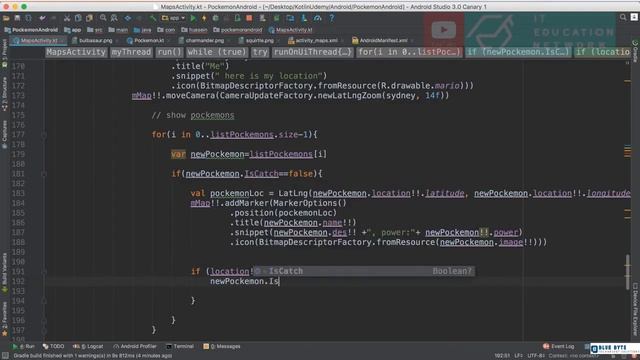Click the Apply Changes lightning icon
The height and width of the screenshot is (360, 640).
(x=204, y=18)
